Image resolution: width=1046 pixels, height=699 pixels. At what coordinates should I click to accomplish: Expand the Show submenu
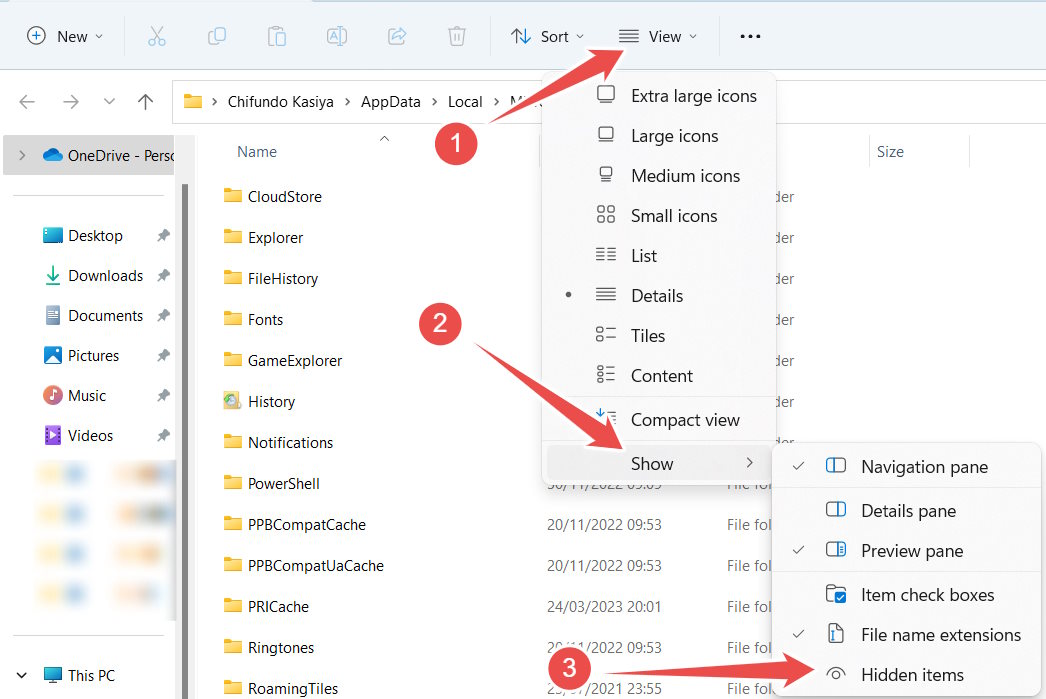coord(652,463)
